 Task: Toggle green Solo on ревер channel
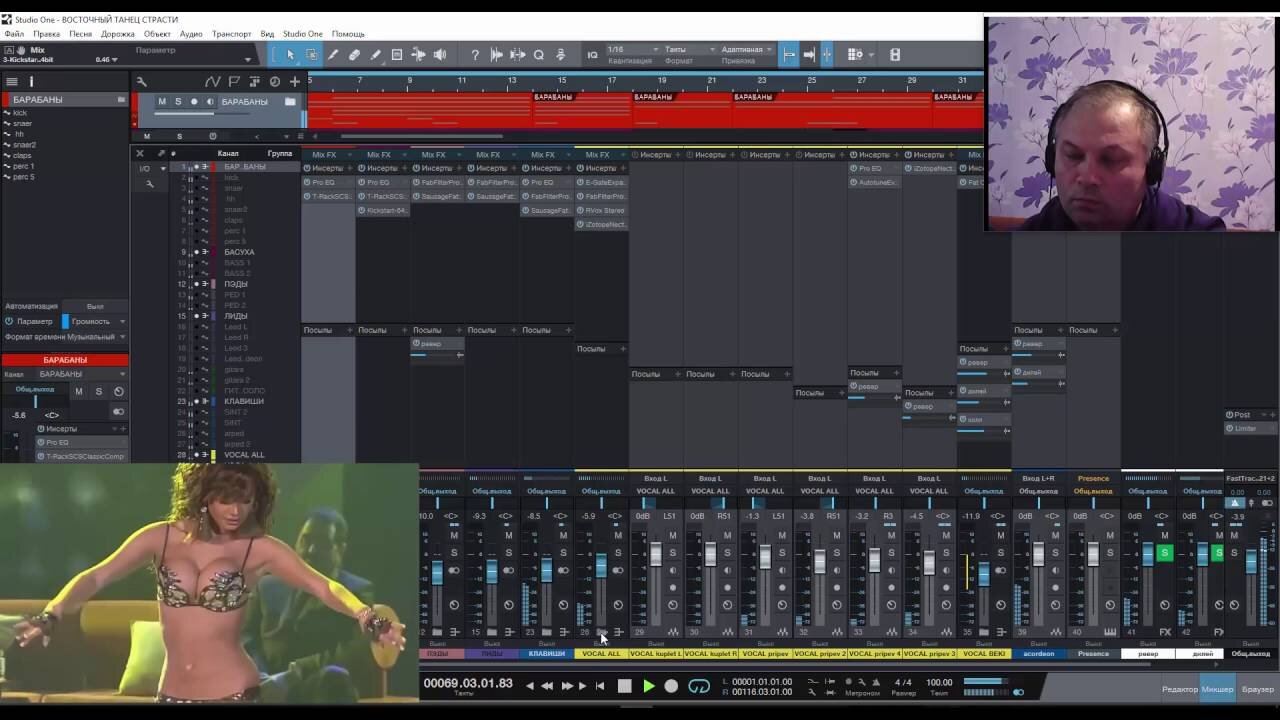[1163, 553]
